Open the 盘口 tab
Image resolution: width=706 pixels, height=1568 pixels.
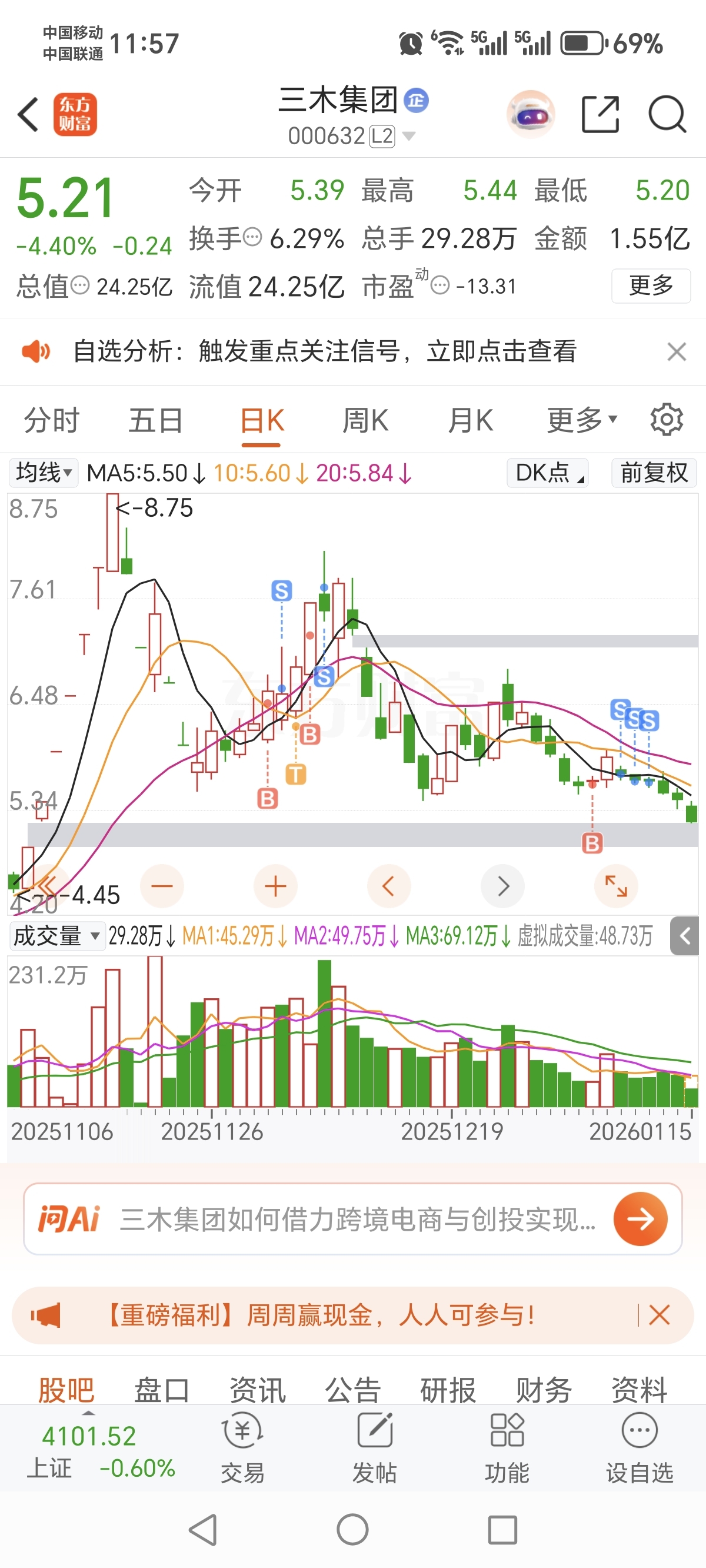point(162,1390)
